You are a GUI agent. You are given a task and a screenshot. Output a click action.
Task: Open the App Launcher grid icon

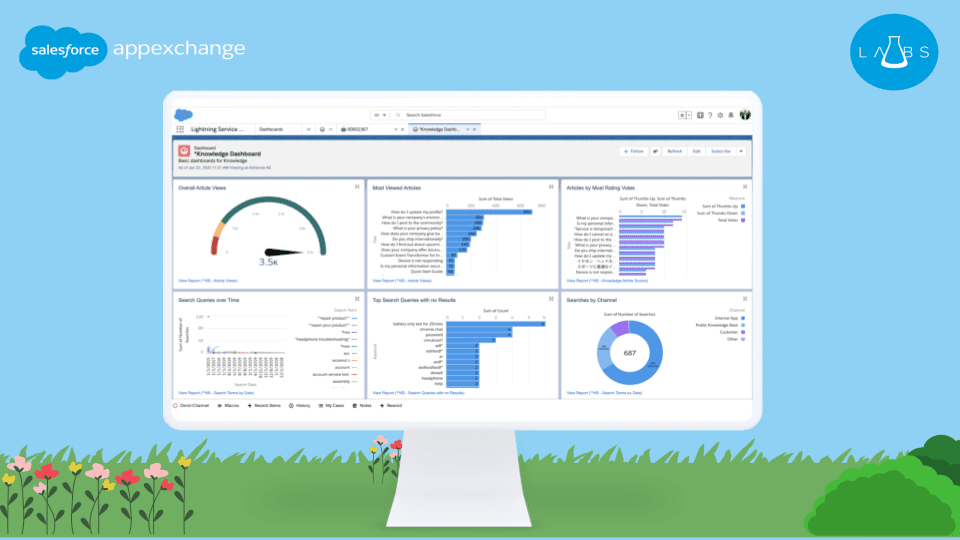point(180,129)
